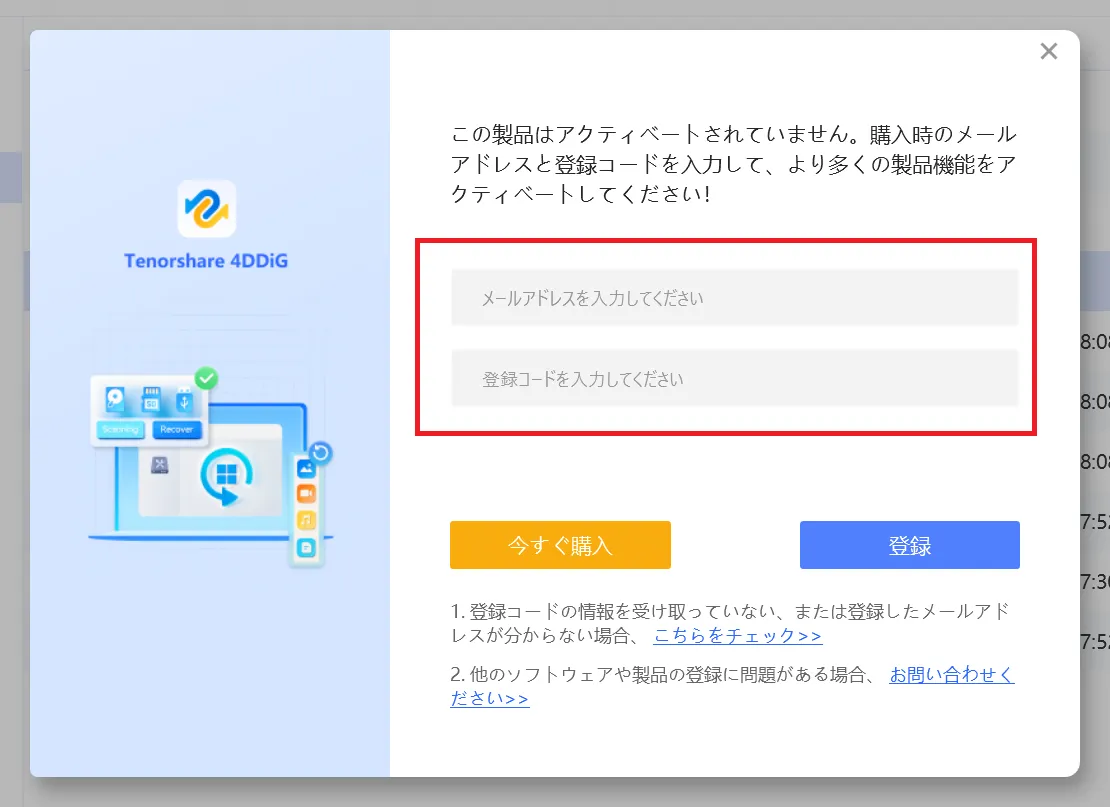1110x807 pixels.
Task: Click the blue photo icon in the file strip
Action: click(307, 468)
